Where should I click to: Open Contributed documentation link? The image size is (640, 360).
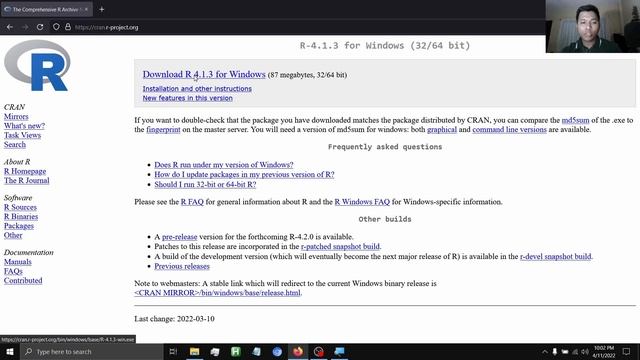[23, 280]
